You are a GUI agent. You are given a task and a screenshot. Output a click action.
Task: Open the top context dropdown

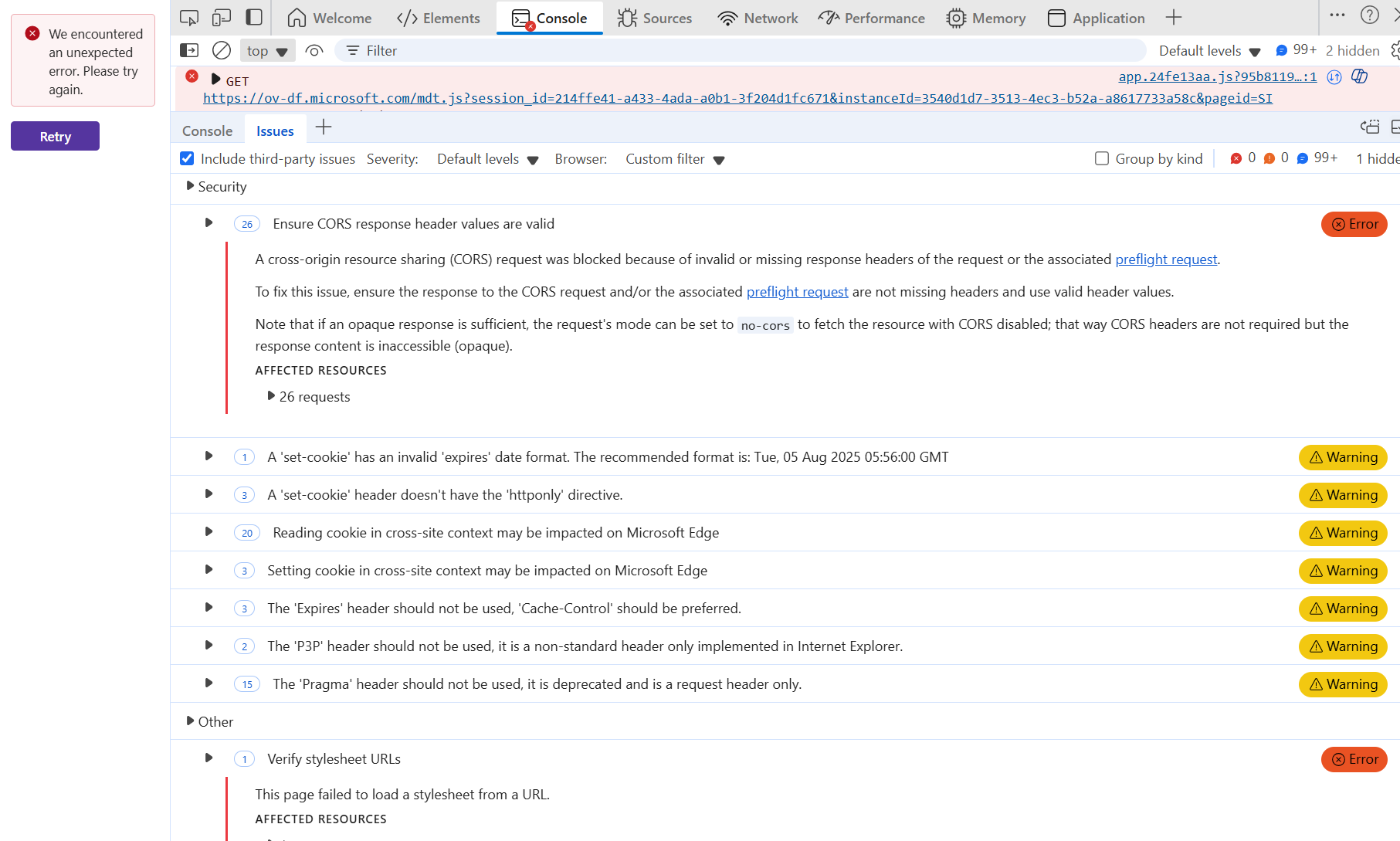[267, 51]
